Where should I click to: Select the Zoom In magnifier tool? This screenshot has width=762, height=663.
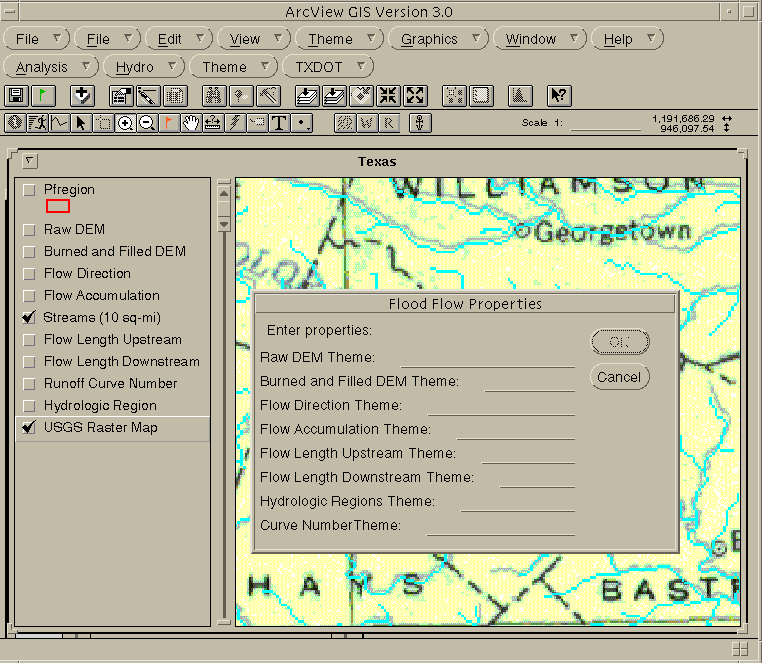(x=125, y=123)
